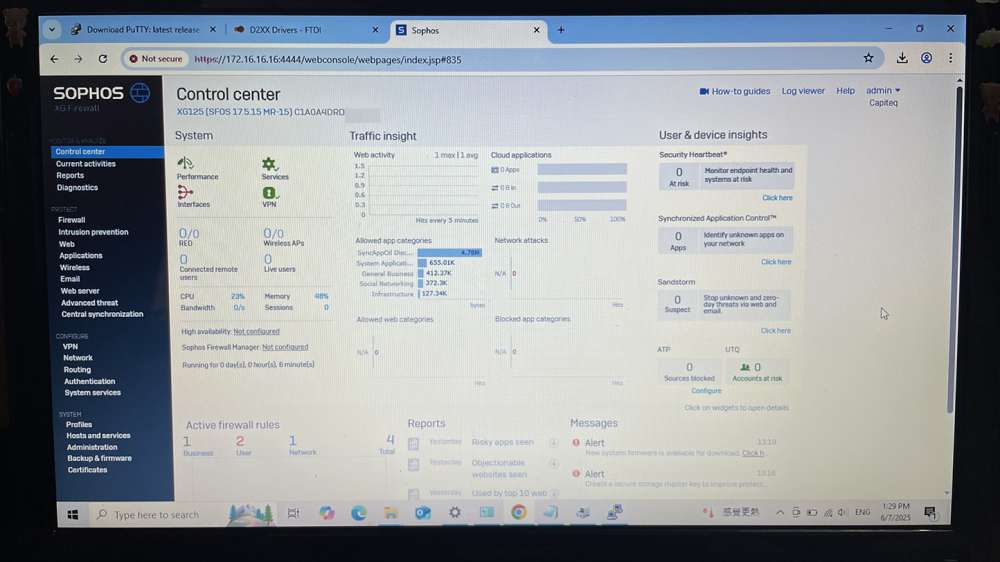The width and height of the screenshot is (1000, 562).
Task: Select Control center in sidebar
Action: (x=107, y=152)
